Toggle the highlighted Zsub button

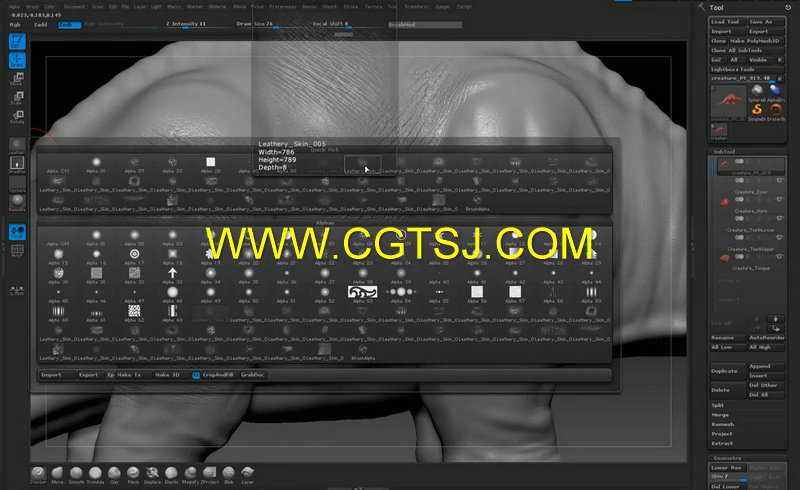69,24
